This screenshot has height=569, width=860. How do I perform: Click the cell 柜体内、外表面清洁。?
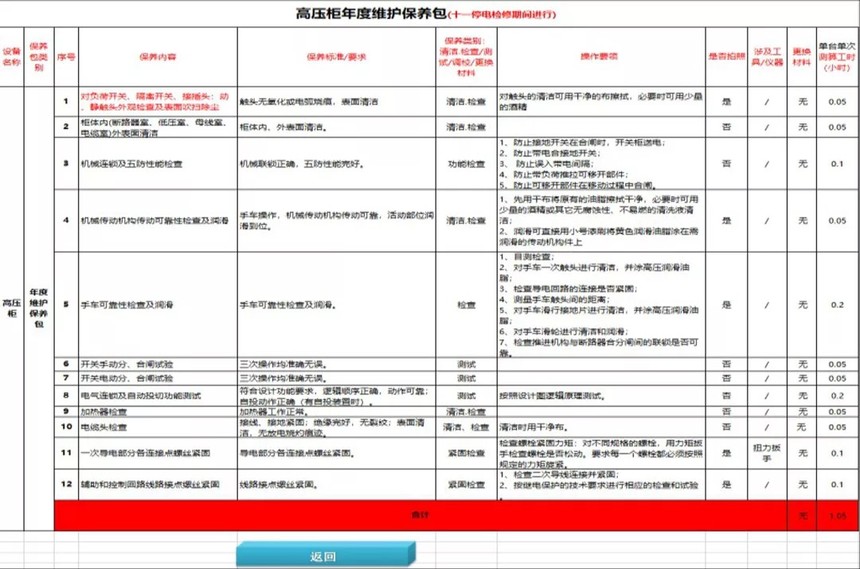coord(336,127)
